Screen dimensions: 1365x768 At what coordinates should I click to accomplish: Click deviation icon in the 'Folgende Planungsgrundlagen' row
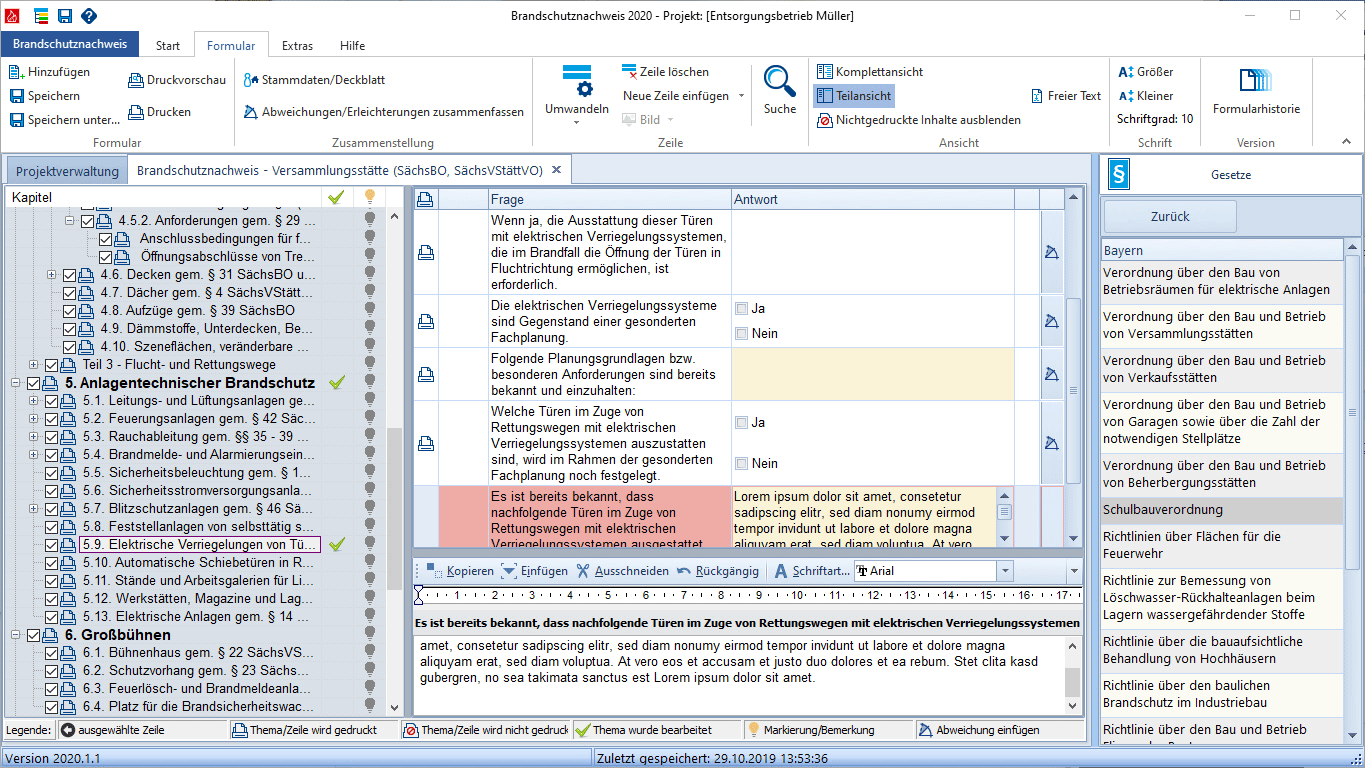coord(1051,374)
